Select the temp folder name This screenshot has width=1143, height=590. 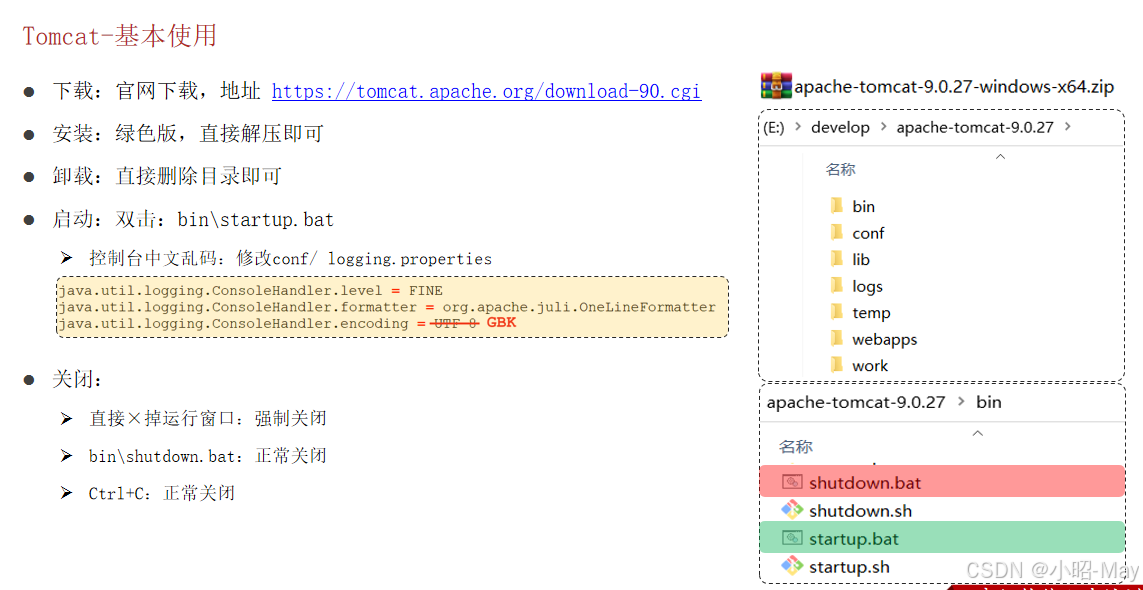[871, 313]
